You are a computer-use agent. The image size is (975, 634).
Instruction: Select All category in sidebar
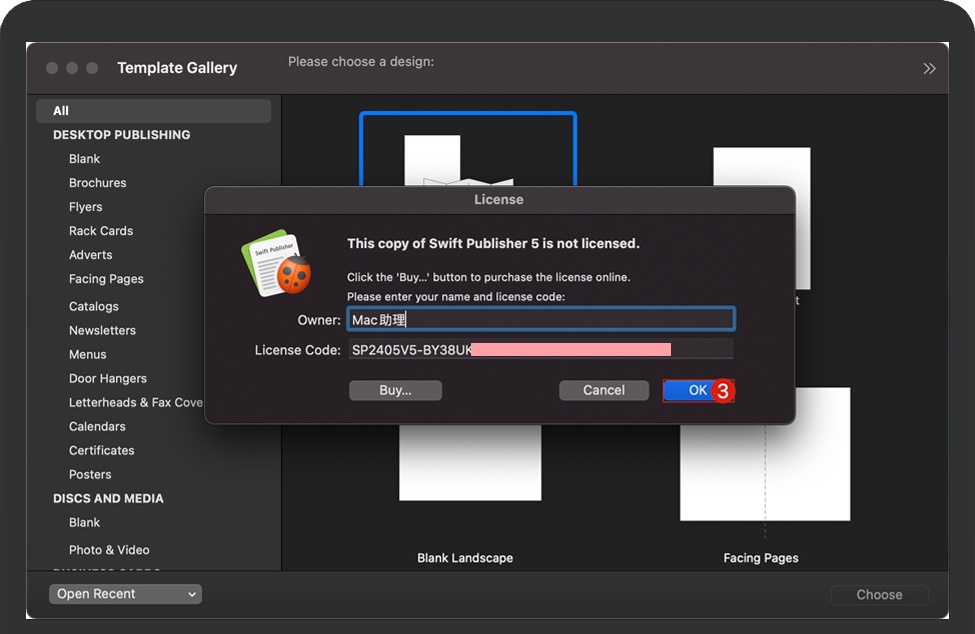pos(62,111)
